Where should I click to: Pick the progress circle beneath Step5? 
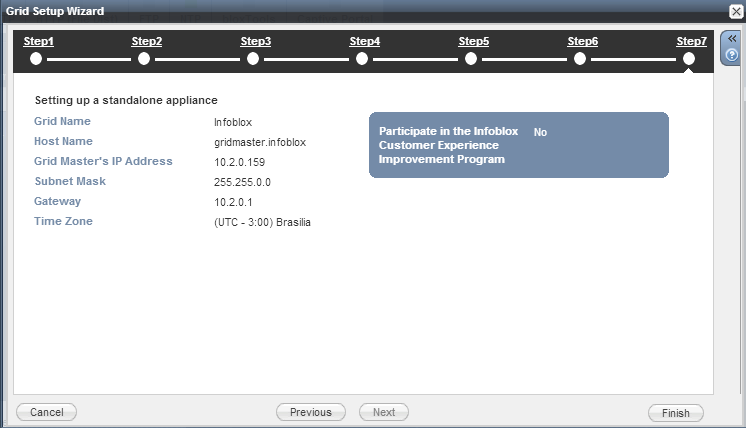pyautogui.click(x=471, y=59)
